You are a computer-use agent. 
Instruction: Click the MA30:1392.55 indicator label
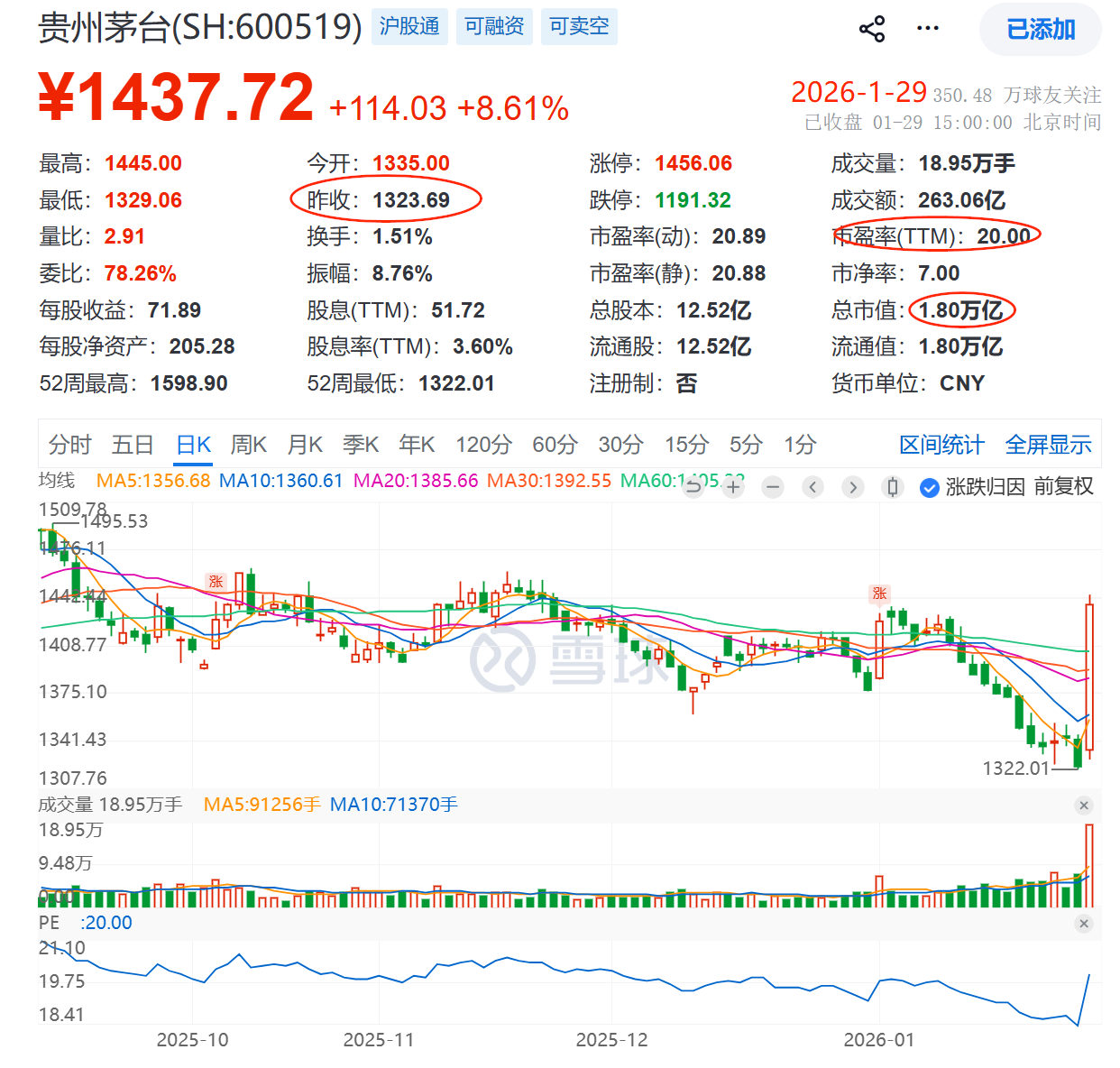tap(549, 481)
